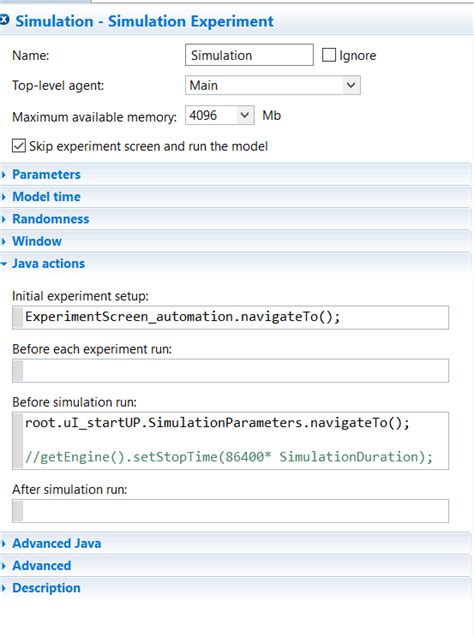Expand the Model time section
Viewport: 474px width, 636px height.
(x=46, y=197)
